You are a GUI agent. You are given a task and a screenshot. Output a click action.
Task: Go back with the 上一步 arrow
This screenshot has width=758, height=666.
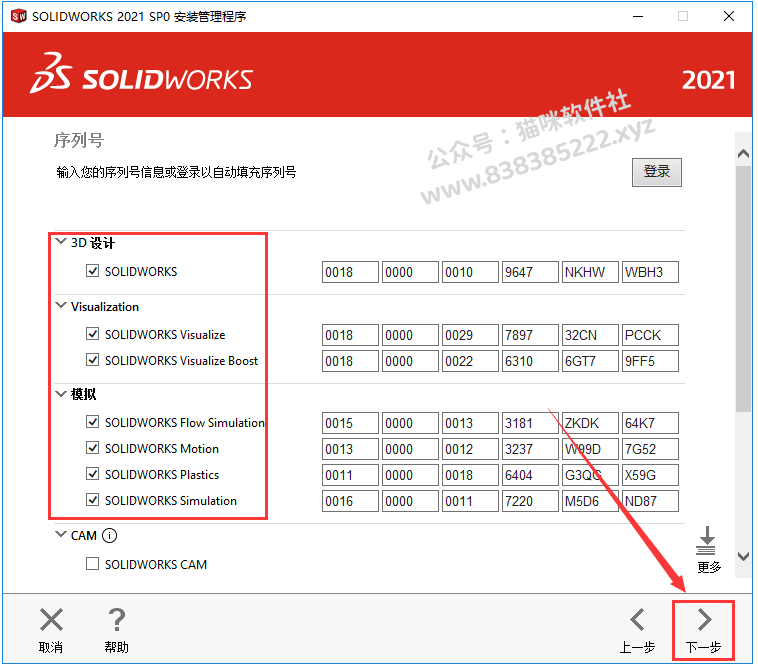pyautogui.click(x=638, y=621)
